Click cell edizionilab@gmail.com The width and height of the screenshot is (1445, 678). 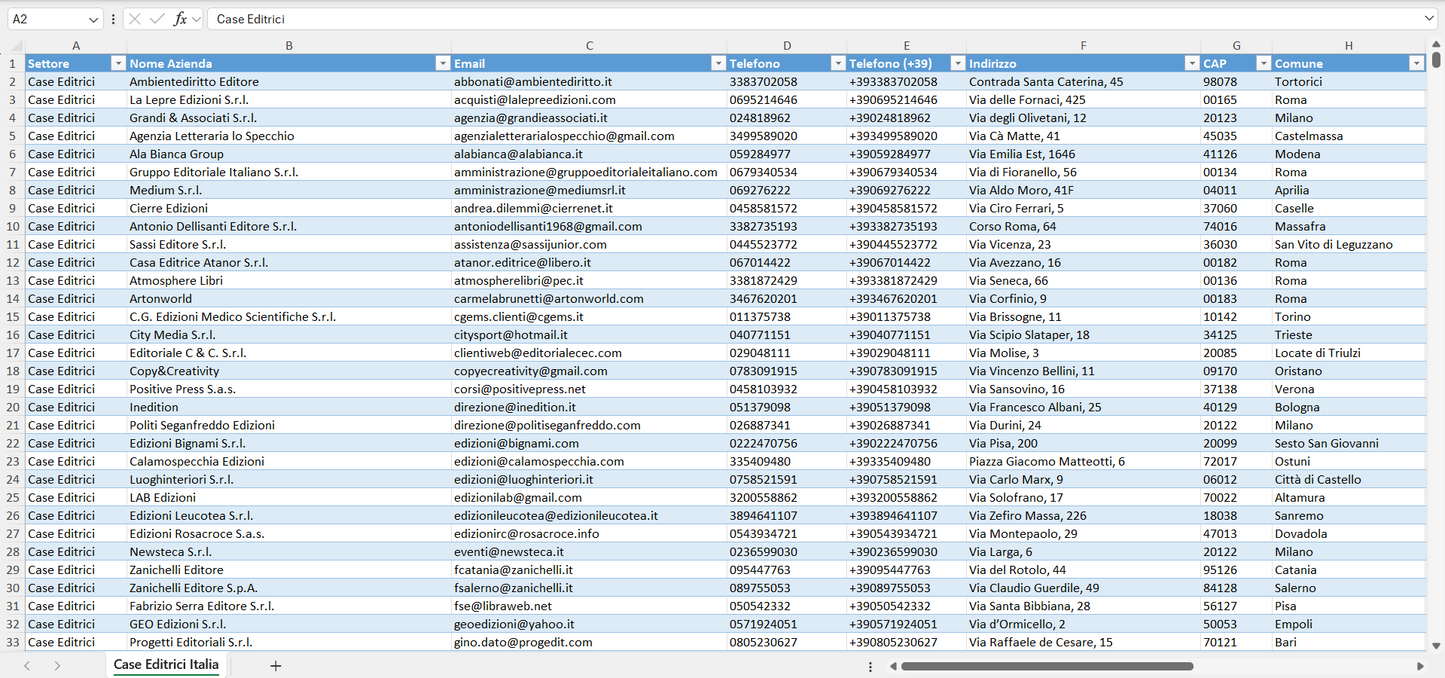(x=589, y=497)
